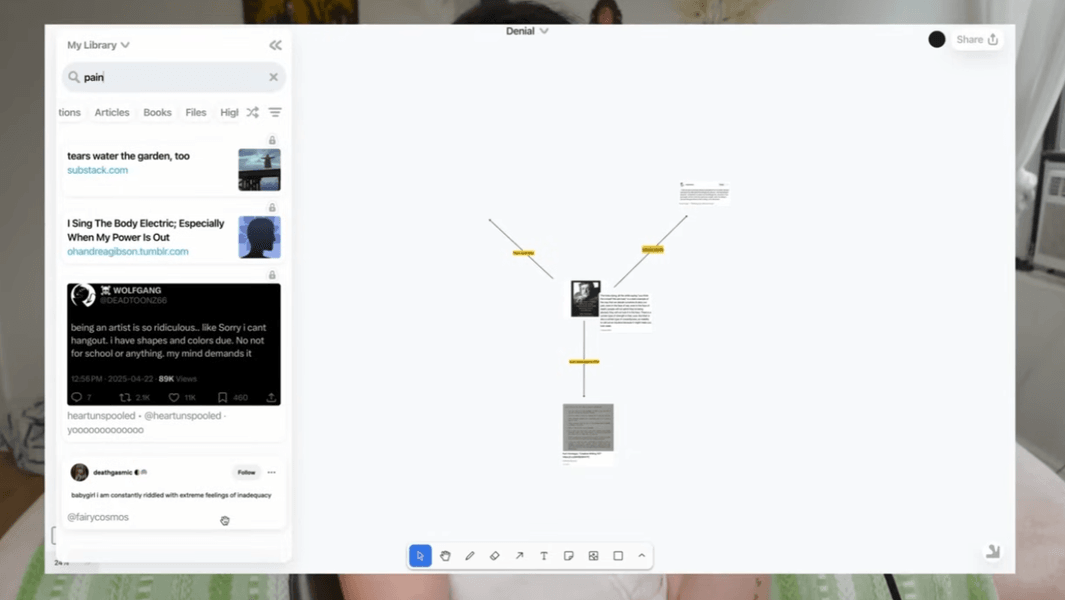Switch to the Articles filter tab
1065x600 pixels.
pos(112,113)
